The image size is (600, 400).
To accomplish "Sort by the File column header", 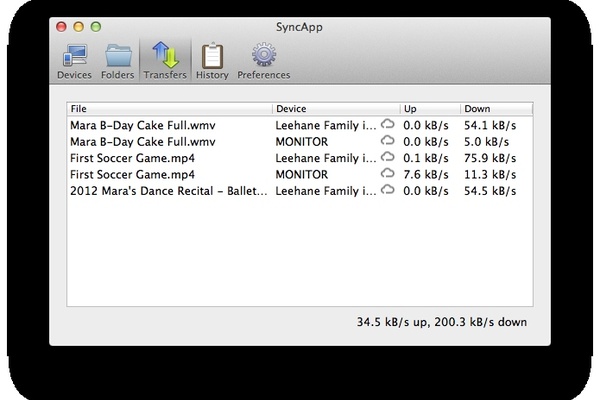I will 170,109.
